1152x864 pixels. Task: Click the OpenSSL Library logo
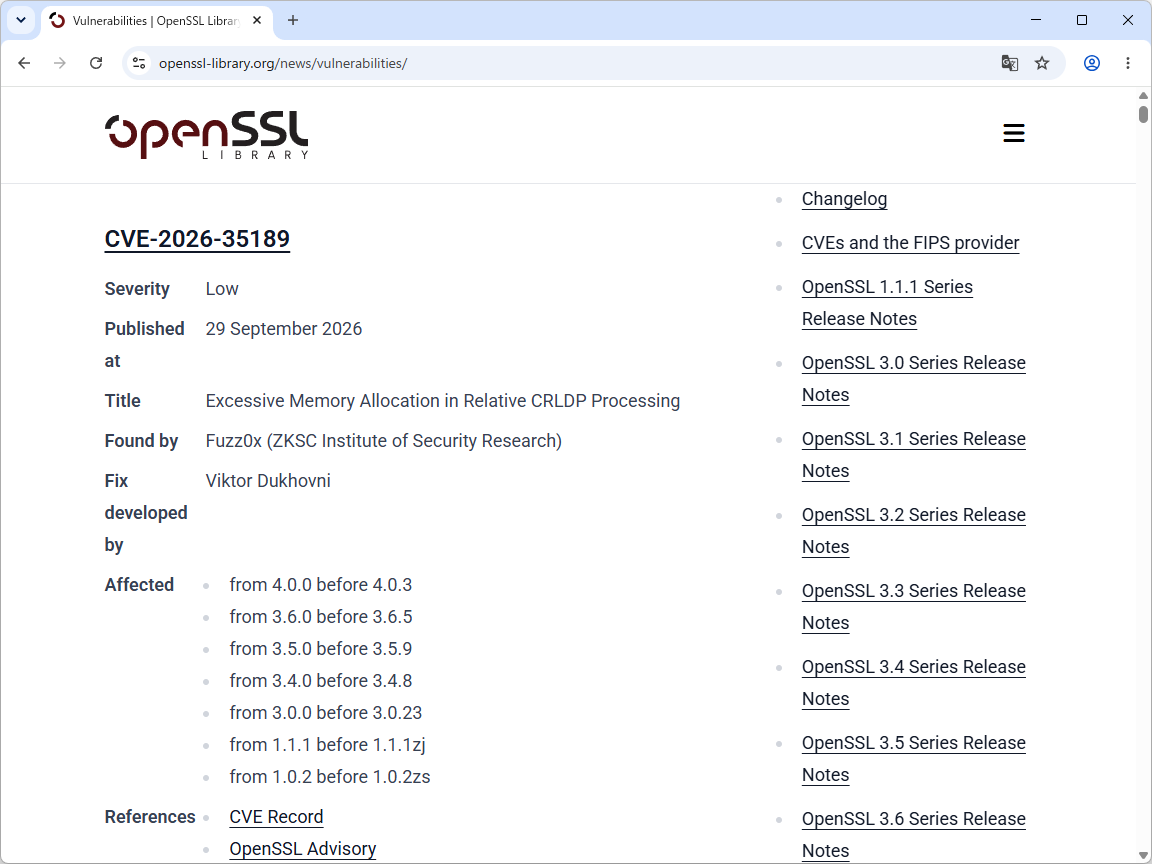(x=206, y=135)
